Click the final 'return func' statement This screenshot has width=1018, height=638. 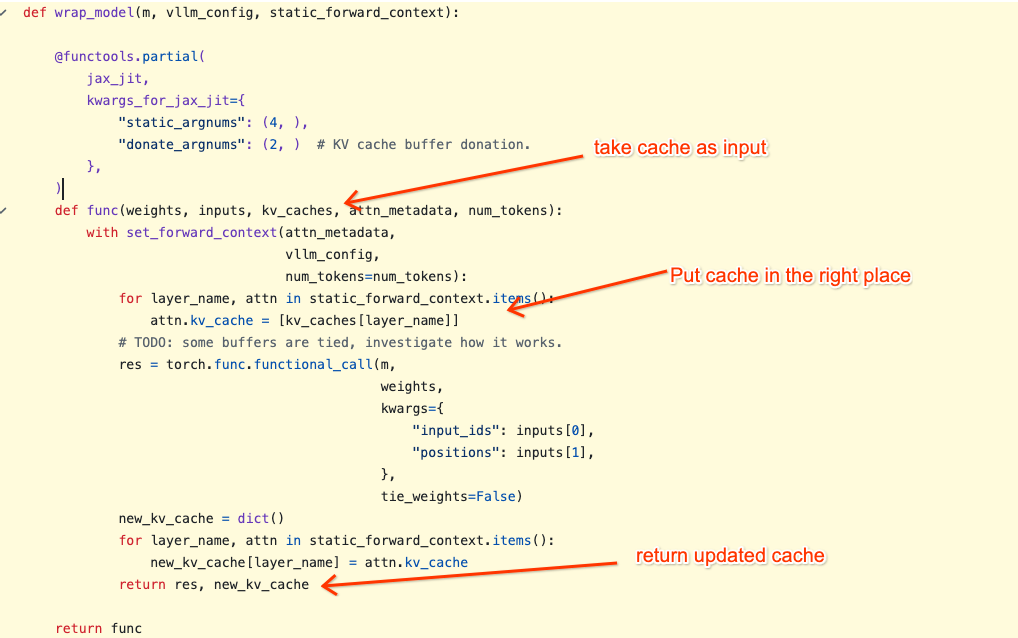(x=98, y=628)
